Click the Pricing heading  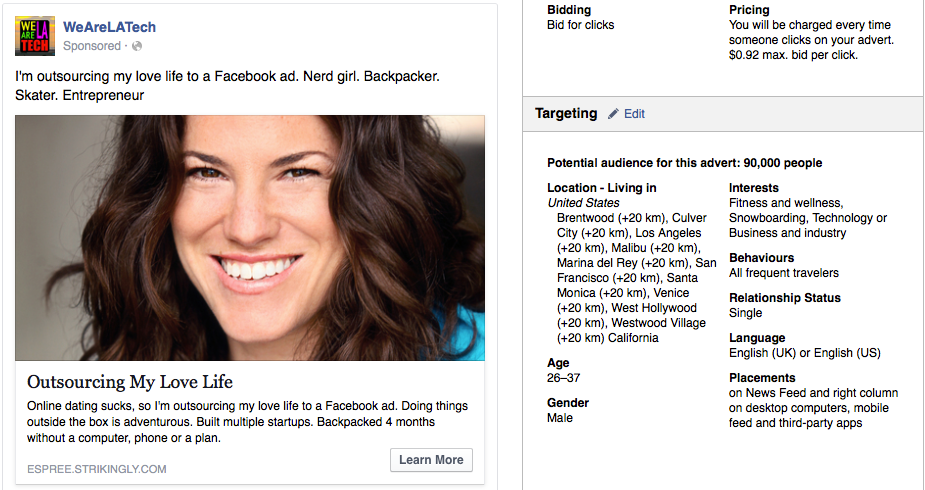pyautogui.click(x=749, y=10)
